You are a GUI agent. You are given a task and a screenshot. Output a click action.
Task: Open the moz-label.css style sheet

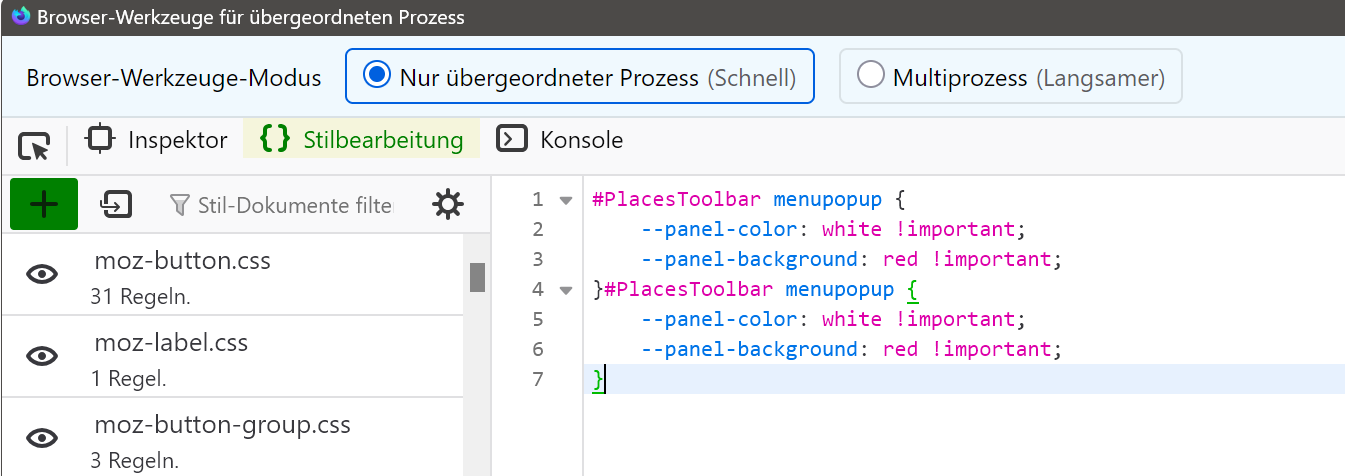click(x=171, y=343)
